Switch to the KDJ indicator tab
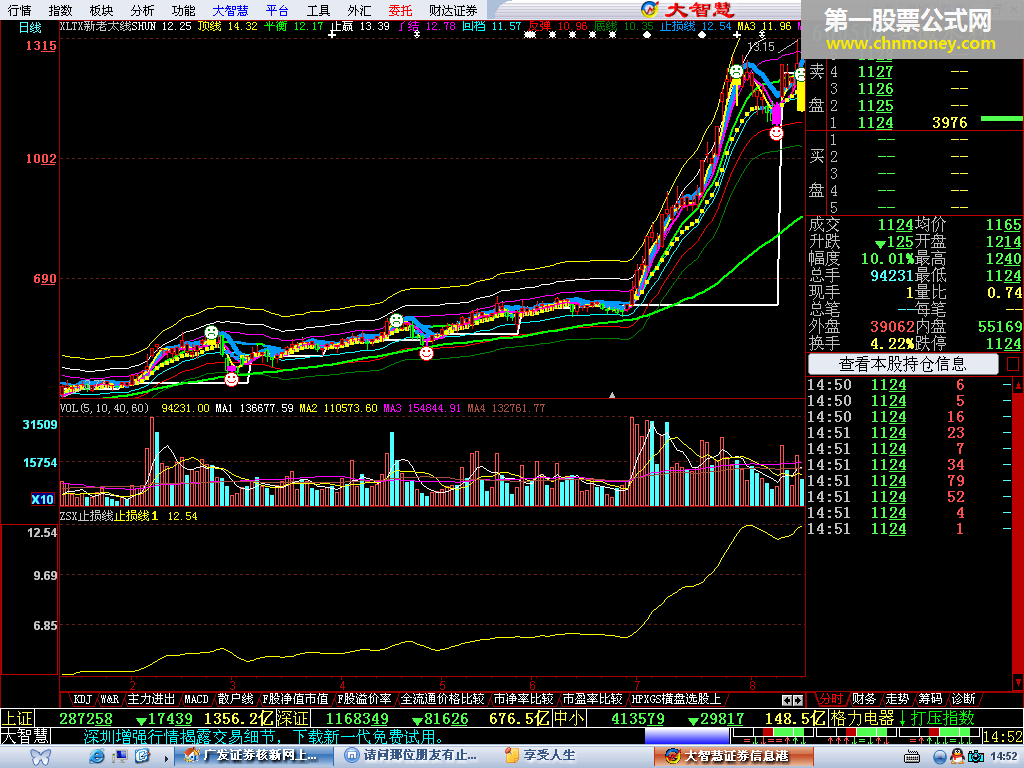This screenshot has width=1024, height=768. click(x=82, y=699)
